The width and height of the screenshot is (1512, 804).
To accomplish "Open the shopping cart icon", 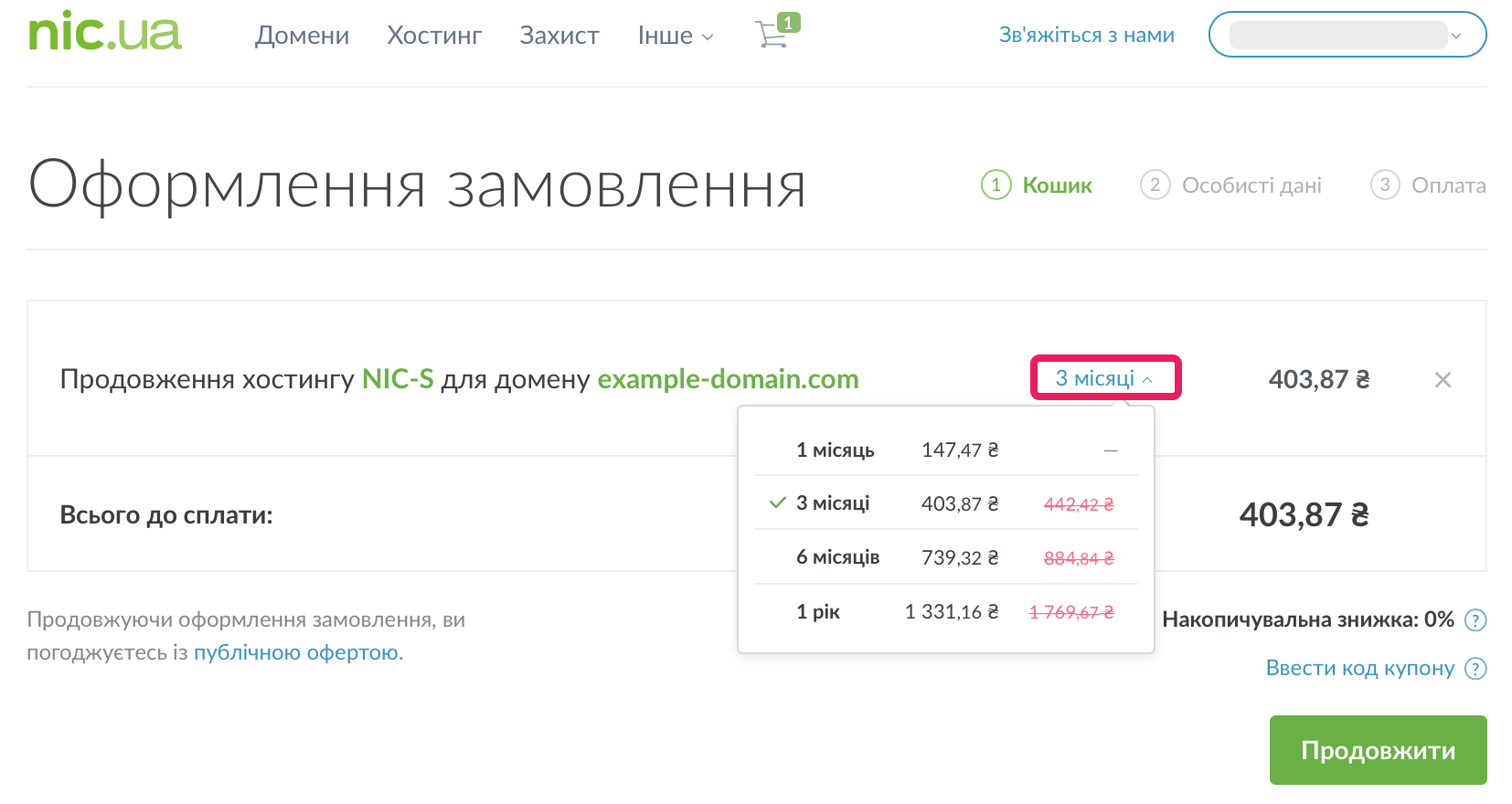I will [777, 32].
